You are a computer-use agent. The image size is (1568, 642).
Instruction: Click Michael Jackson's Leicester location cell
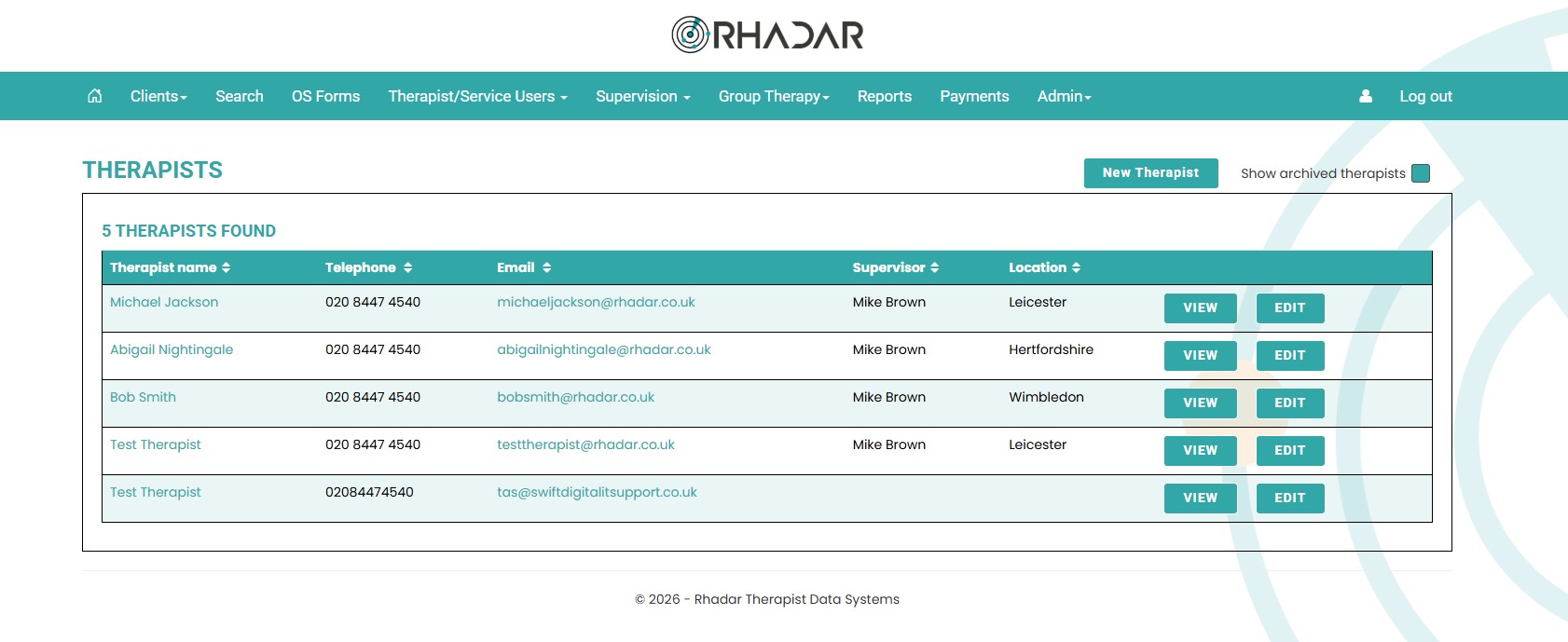click(1038, 302)
